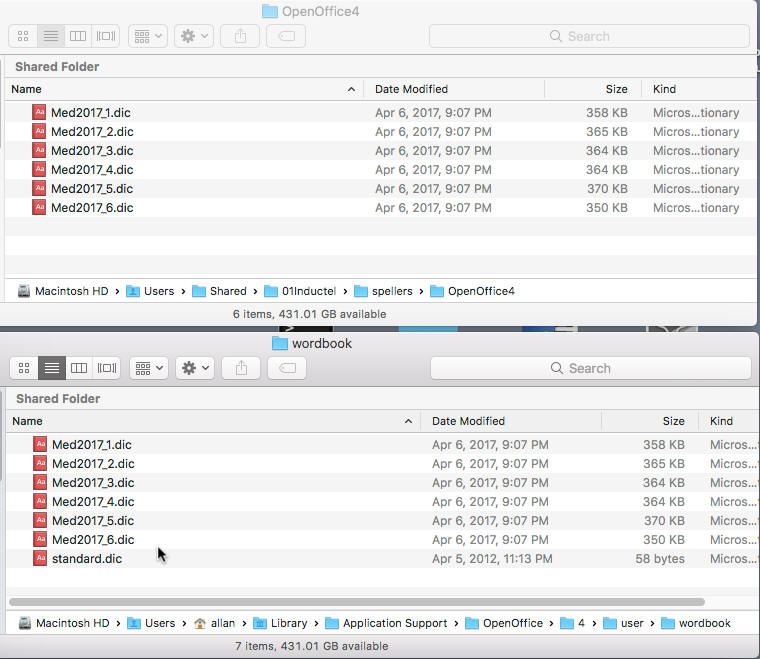Switch wordbook window to icon view
Screen dimensions: 760x659
pos(25,368)
